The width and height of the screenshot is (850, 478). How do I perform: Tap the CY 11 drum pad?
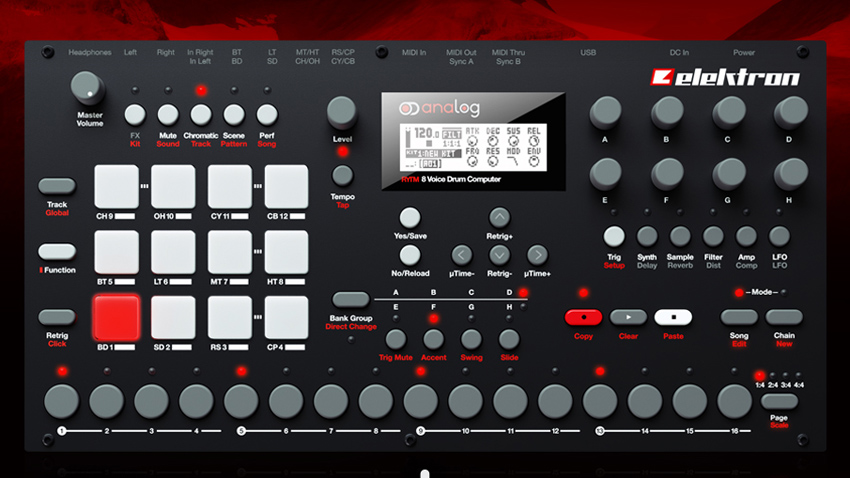(230, 186)
